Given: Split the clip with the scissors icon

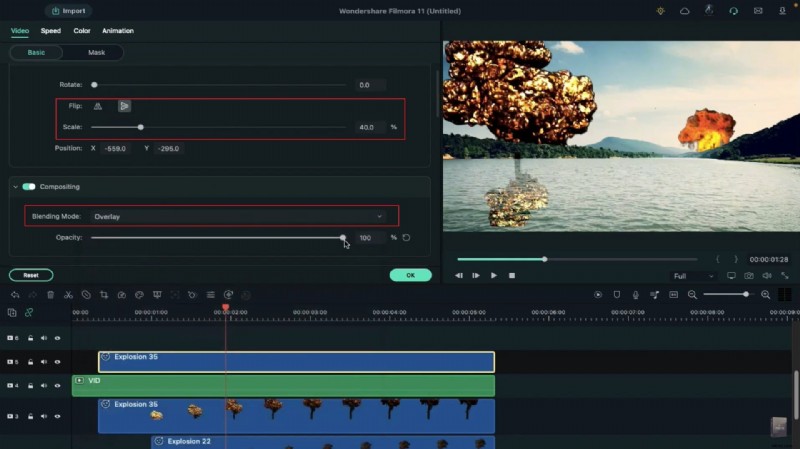Looking at the screenshot, I should (x=68, y=295).
